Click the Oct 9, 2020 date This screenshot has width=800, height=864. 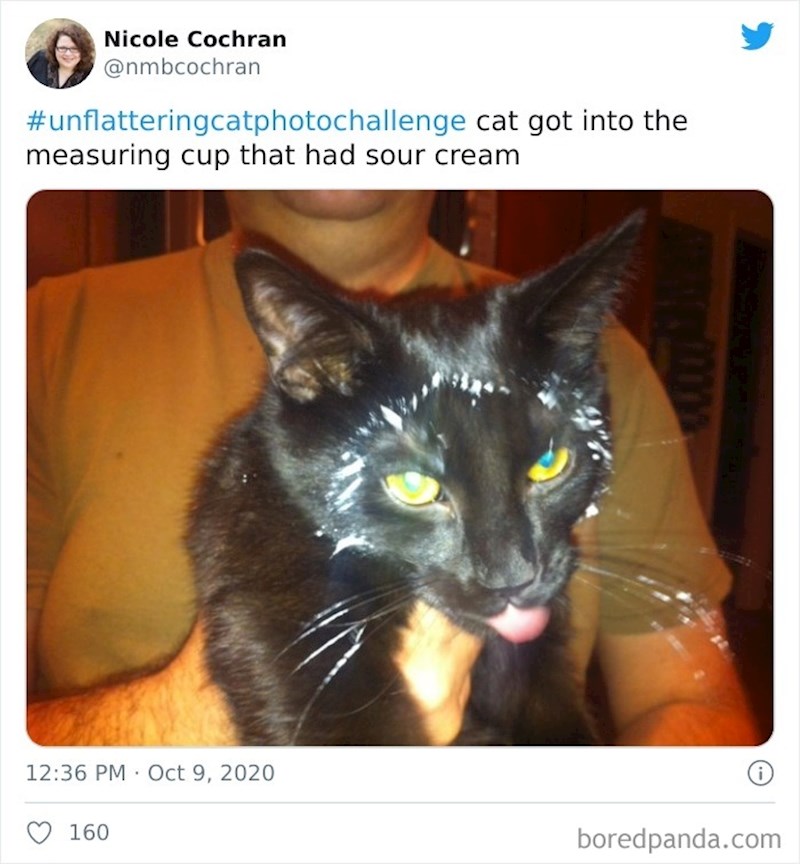click(x=211, y=773)
